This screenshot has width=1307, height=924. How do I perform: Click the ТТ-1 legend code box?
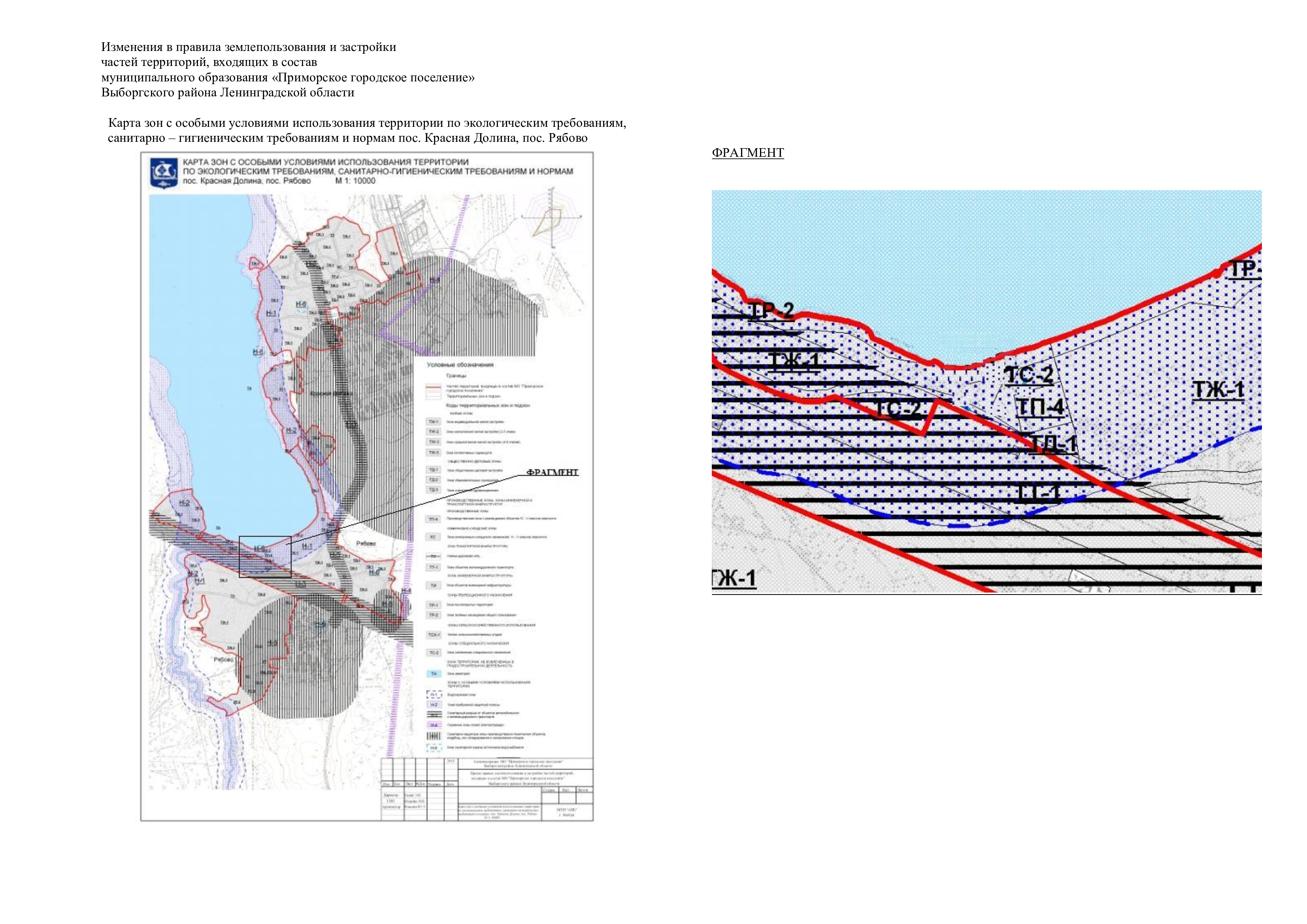[433, 567]
